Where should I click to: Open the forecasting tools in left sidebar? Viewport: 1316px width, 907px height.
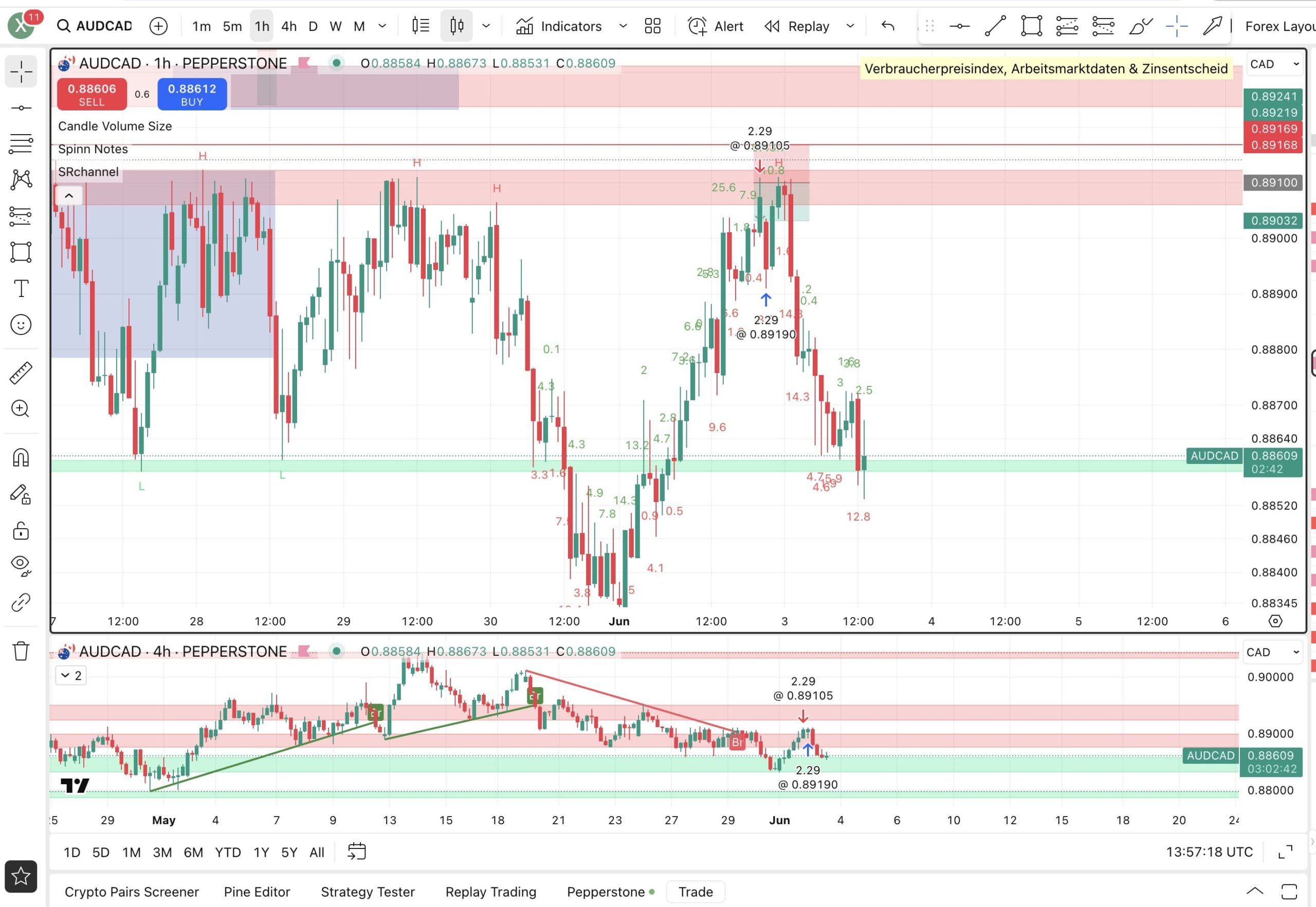tap(21, 216)
